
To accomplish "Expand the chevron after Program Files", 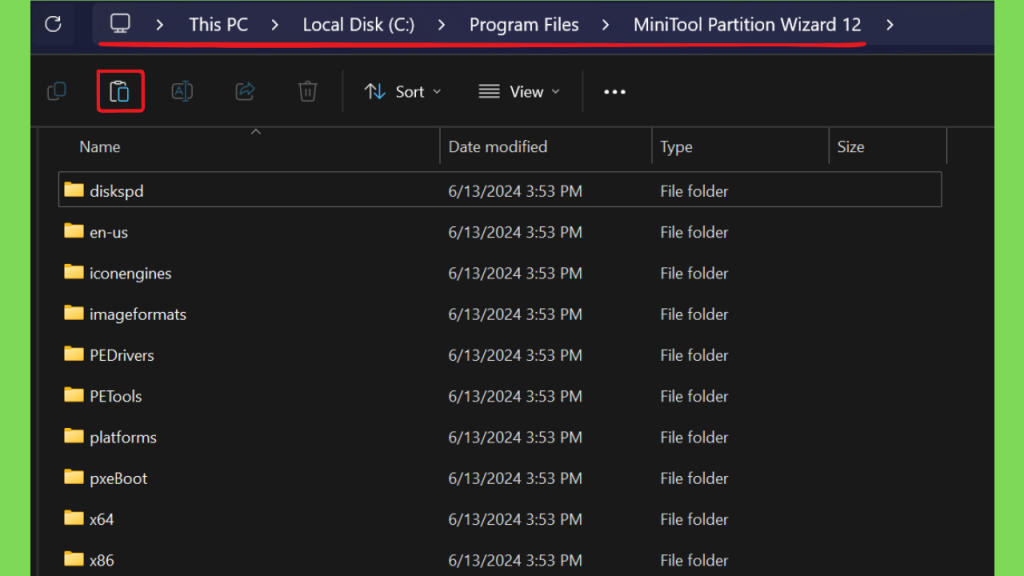I will click(x=605, y=25).
